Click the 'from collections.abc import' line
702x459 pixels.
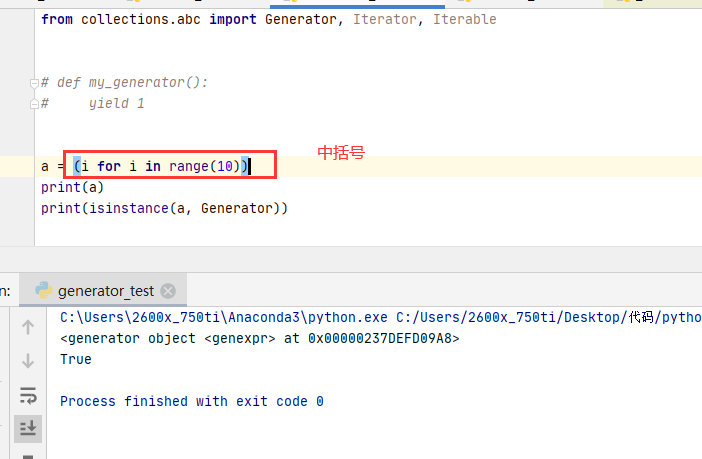tap(269, 19)
